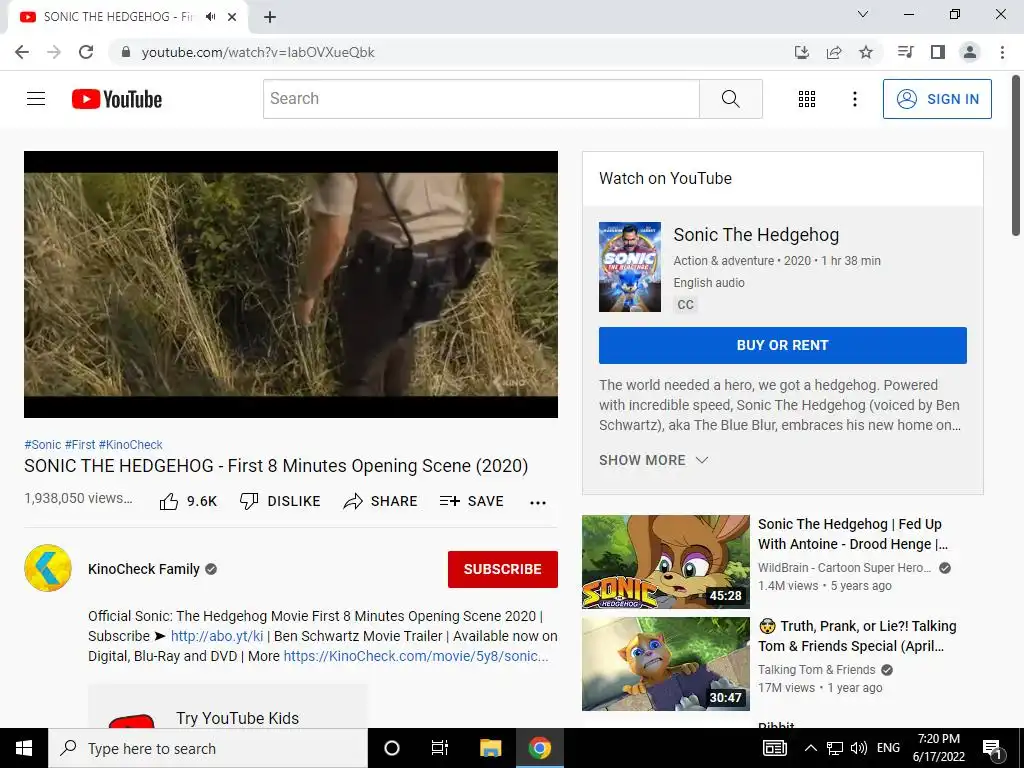Click the taskbar search box
1024x768 pixels.
click(x=208, y=748)
